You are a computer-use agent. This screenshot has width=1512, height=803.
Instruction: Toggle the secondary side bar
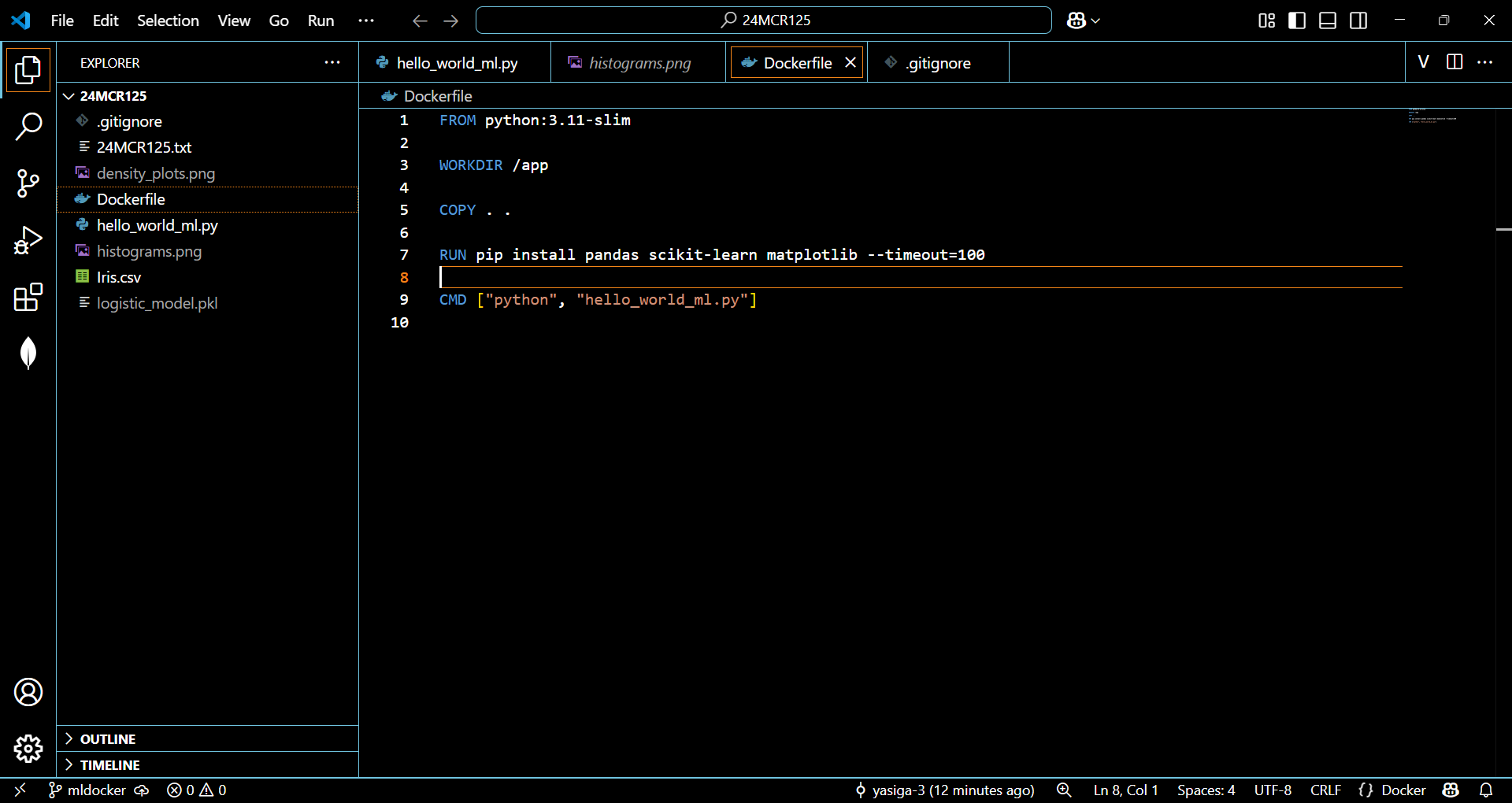coord(1358,20)
